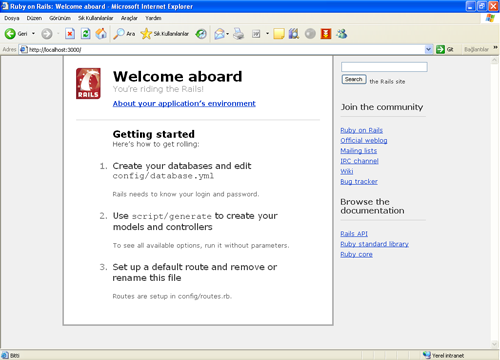
Task: Click the scrollbar up arrow
Action: (494, 60)
